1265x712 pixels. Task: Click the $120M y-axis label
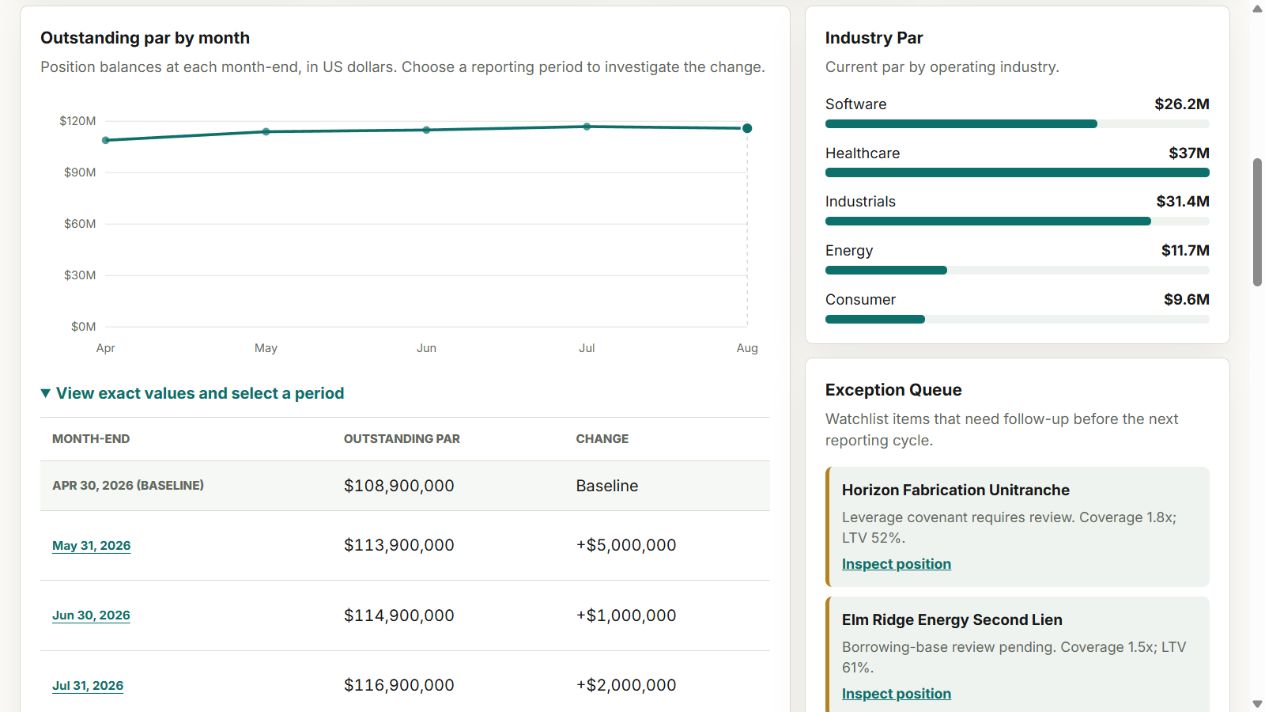(78, 121)
